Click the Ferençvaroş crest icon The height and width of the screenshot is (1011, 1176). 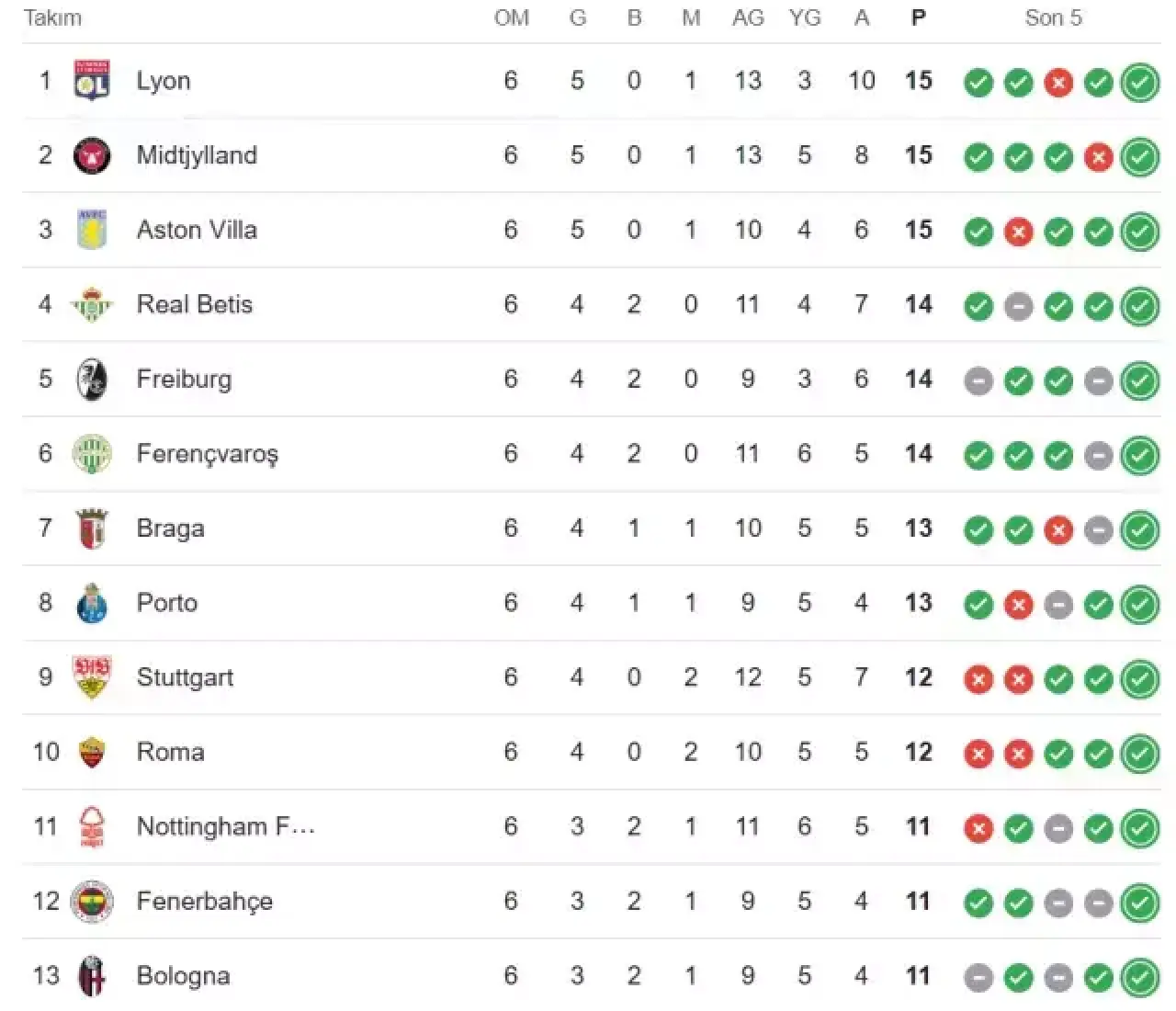92,454
